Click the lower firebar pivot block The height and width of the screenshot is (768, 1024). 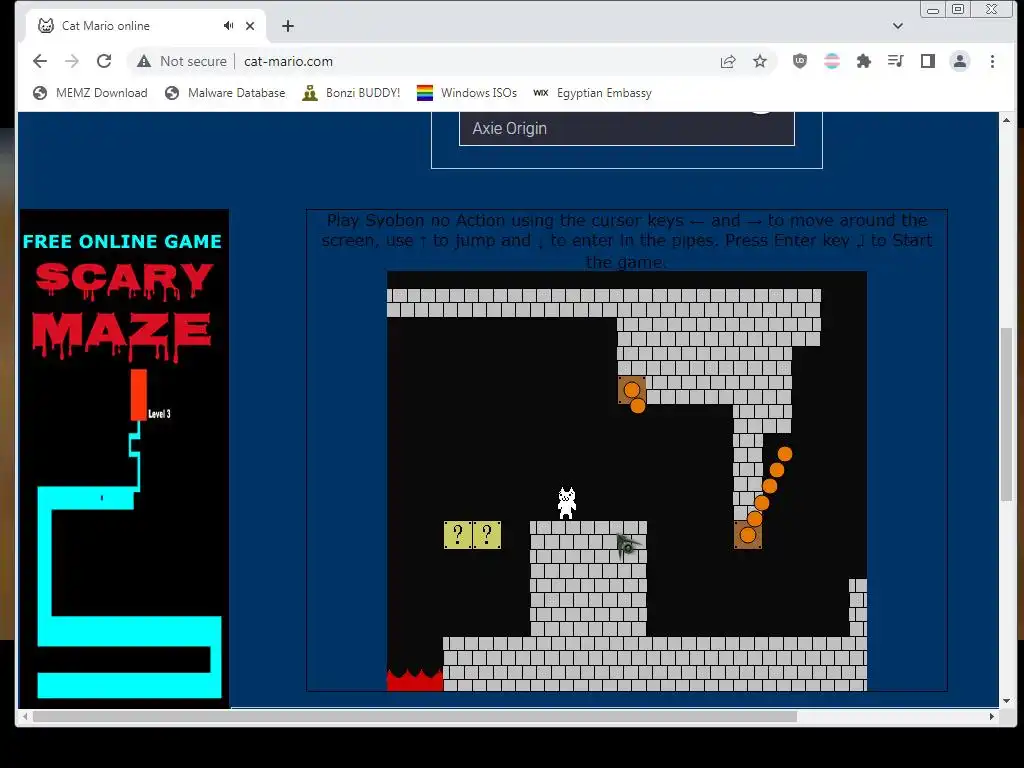[748, 535]
